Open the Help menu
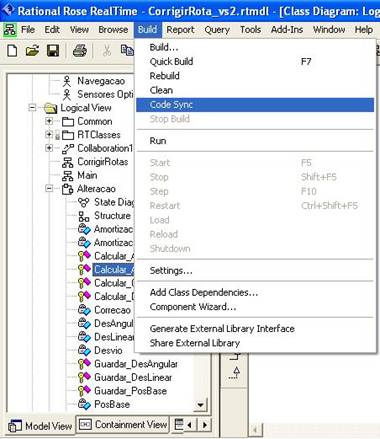Viewport: 380px width, 439px height. click(363, 30)
